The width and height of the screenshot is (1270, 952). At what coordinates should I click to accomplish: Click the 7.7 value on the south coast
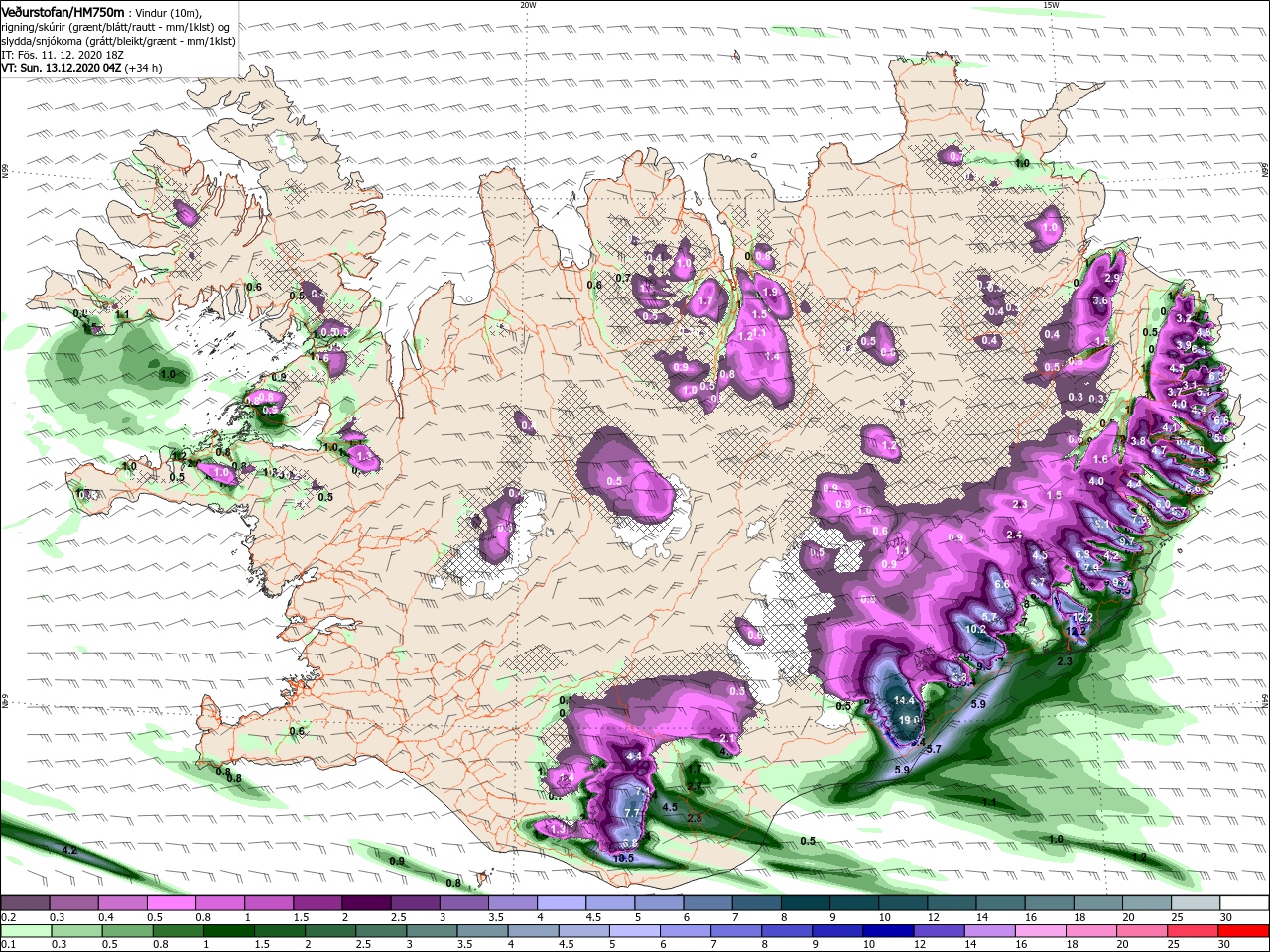click(632, 813)
